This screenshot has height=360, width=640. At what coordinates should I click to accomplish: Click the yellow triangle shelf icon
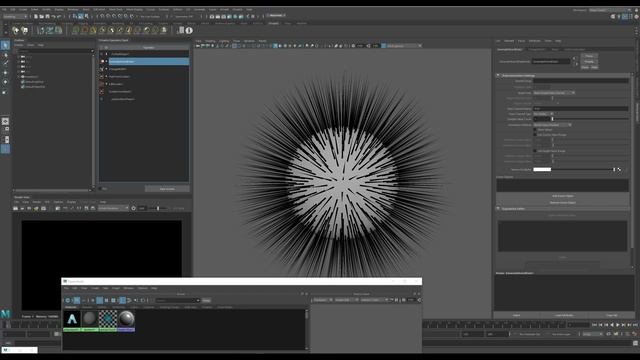pos(93,30)
